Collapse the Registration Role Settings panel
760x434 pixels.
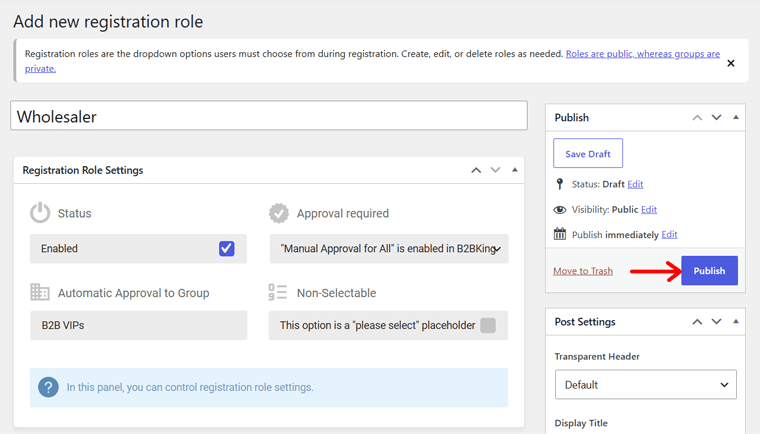pos(515,170)
